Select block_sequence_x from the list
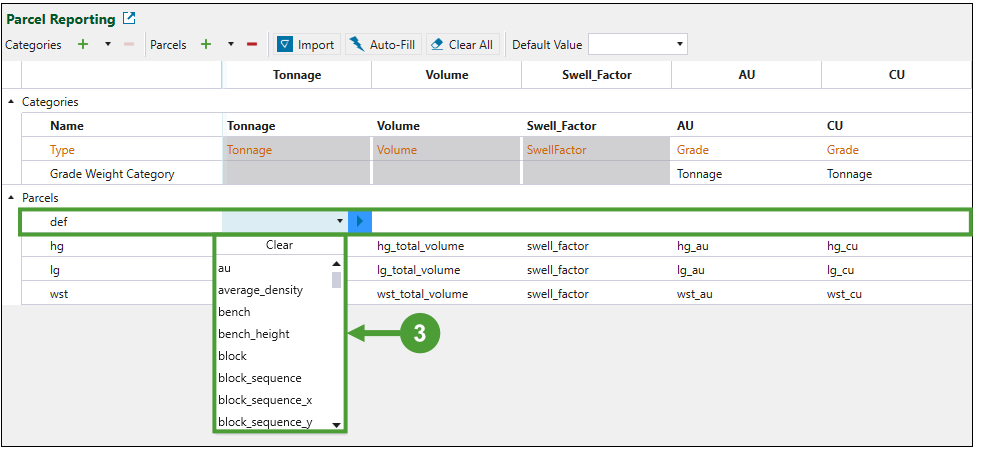This screenshot has height=452, width=983. coord(265,400)
